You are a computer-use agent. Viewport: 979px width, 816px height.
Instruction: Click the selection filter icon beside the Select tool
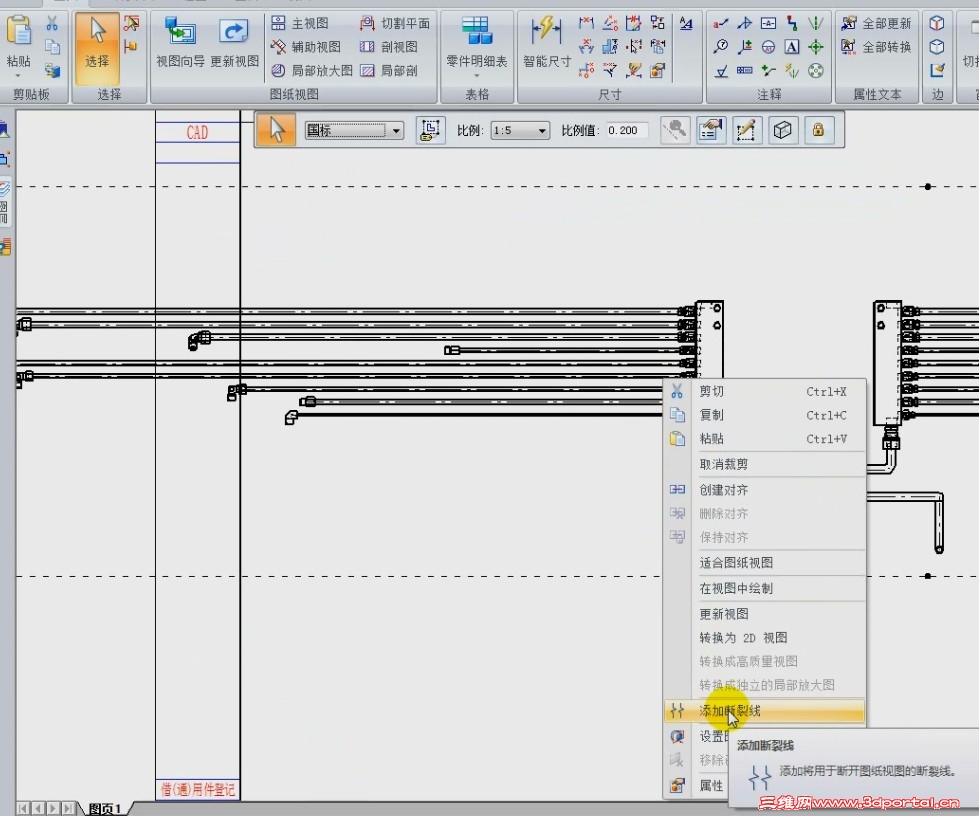[131, 24]
